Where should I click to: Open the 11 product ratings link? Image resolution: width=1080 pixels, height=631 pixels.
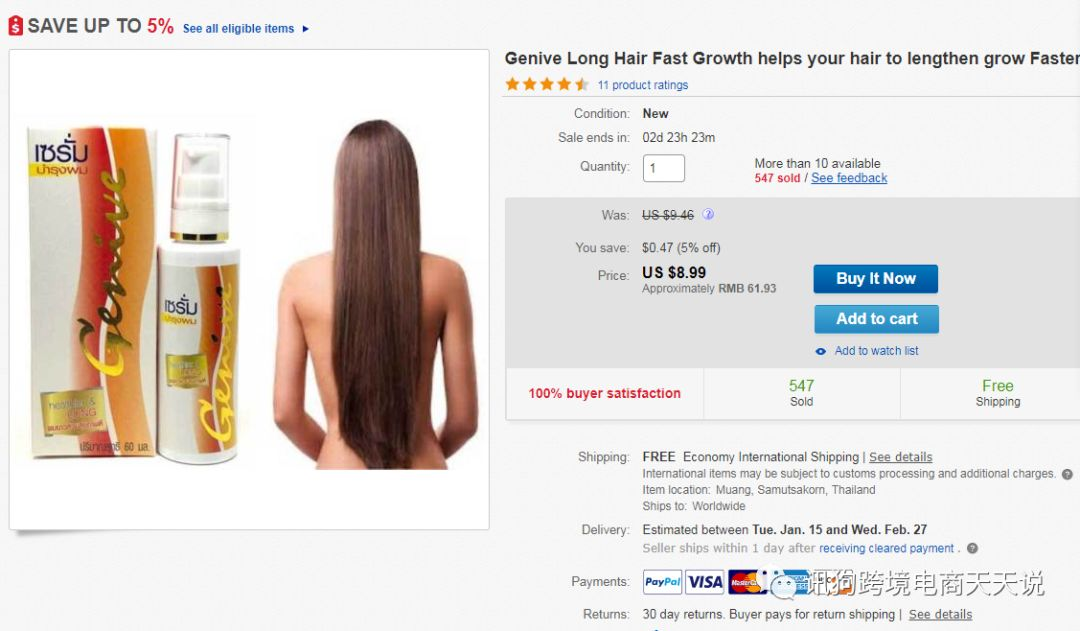coord(643,85)
